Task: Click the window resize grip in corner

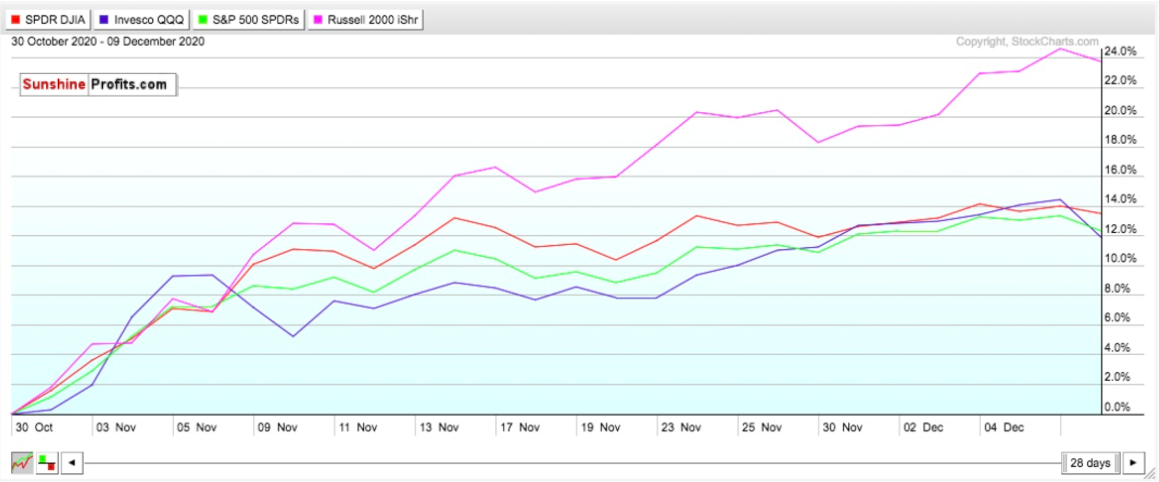Action: [x=1149, y=474]
